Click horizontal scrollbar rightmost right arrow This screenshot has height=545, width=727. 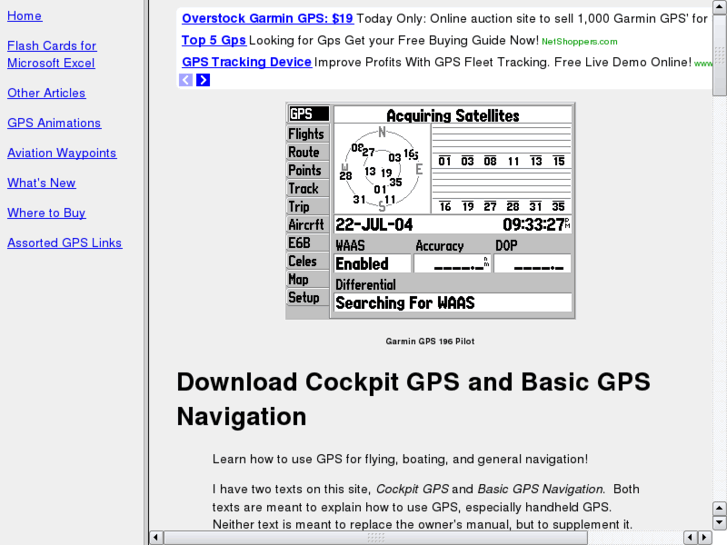[x=705, y=538]
